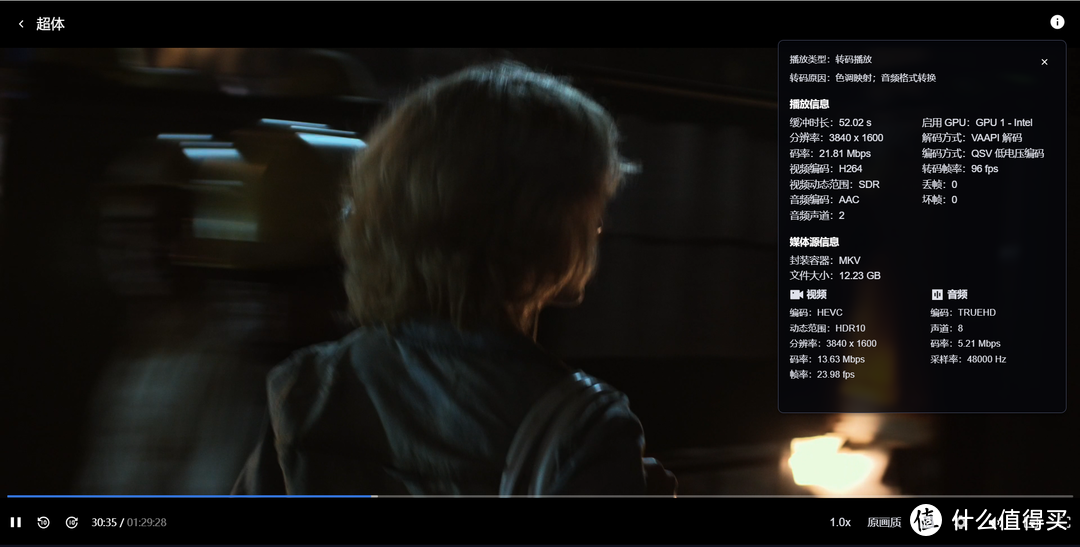Click the 码率: 21.81 Mbps entry
Image resolution: width=1080 pixels, height=547 pixels.
(830, 154)
